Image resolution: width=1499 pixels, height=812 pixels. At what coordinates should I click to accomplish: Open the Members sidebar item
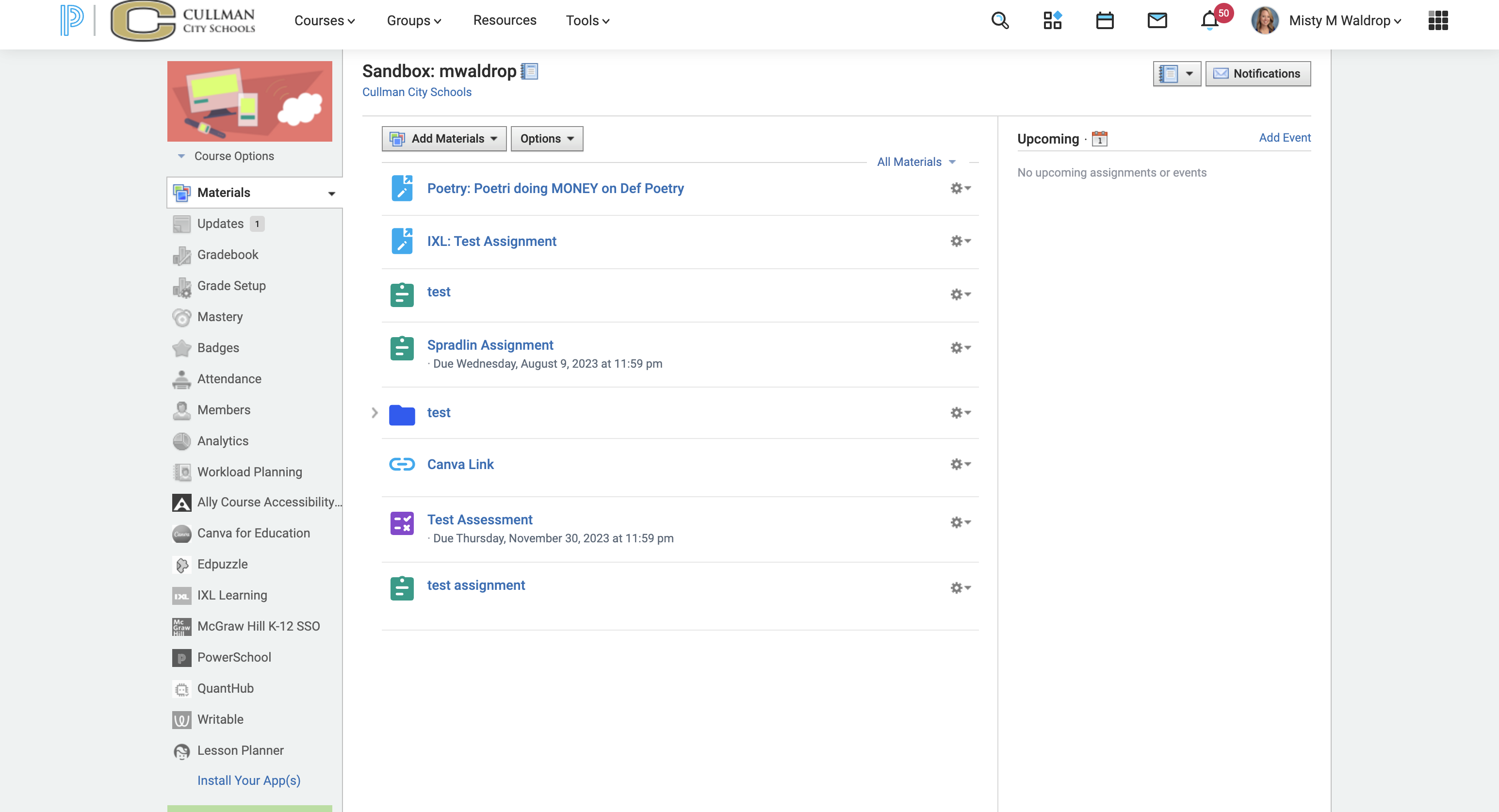[224, 410]
